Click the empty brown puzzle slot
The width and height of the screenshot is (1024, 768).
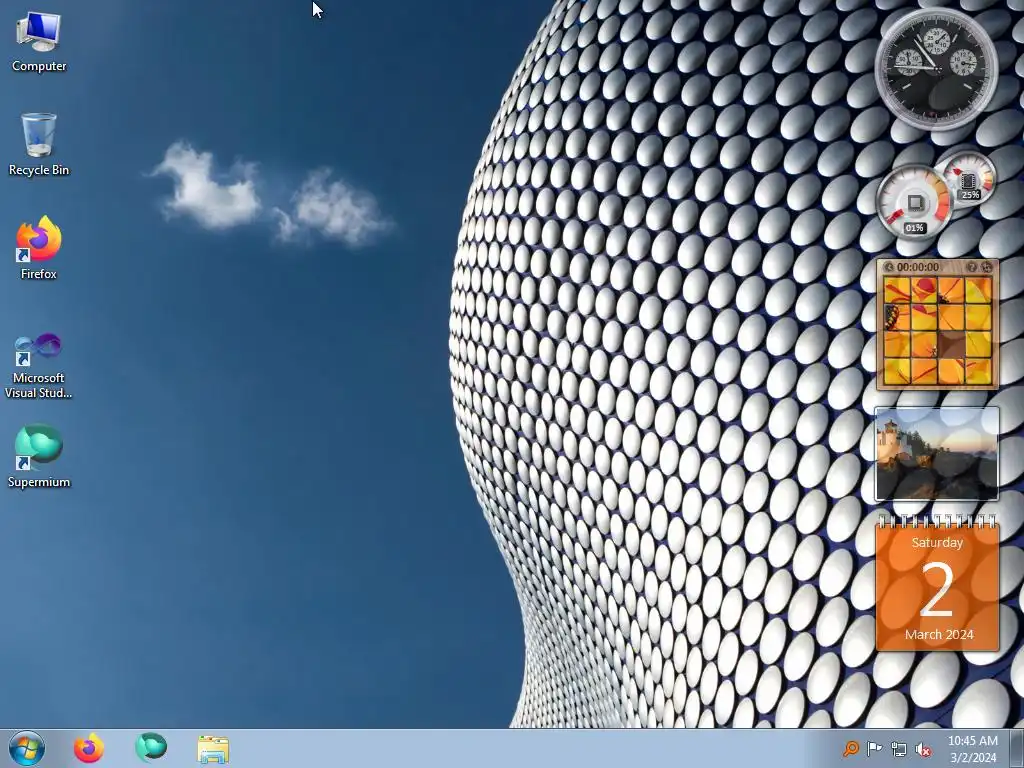point(952,344)
